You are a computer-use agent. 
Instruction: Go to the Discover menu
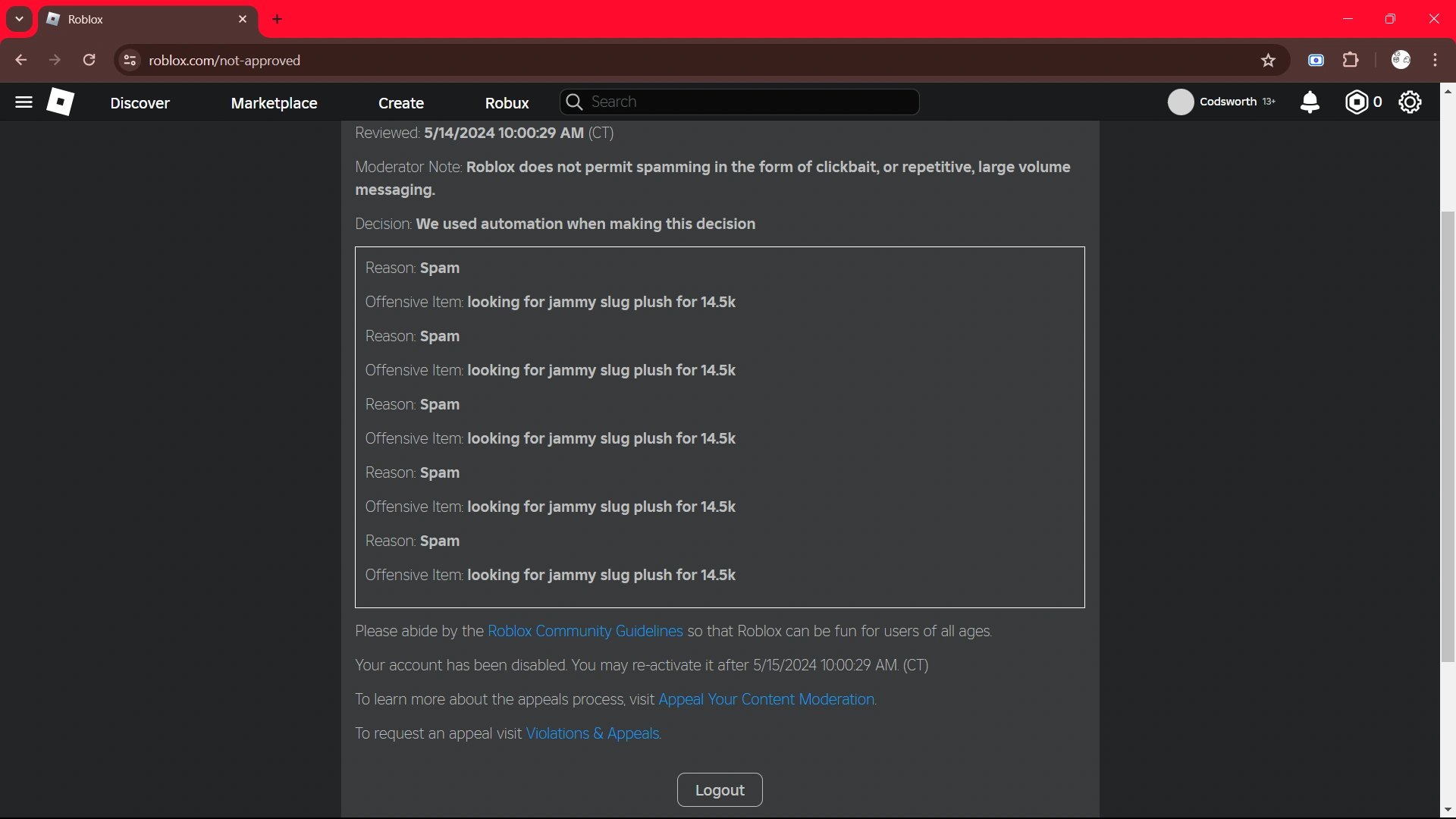pos(140,103)
